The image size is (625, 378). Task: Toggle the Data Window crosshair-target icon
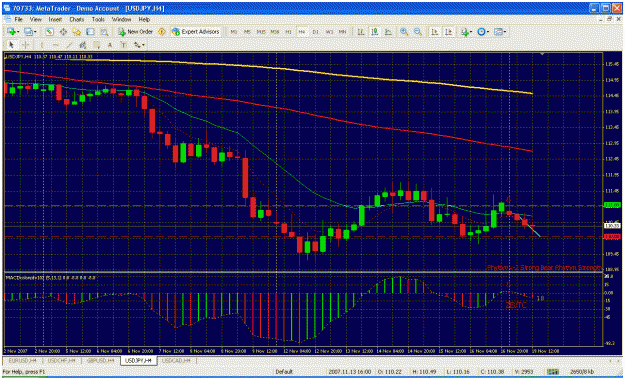click(x=63, y=32)
